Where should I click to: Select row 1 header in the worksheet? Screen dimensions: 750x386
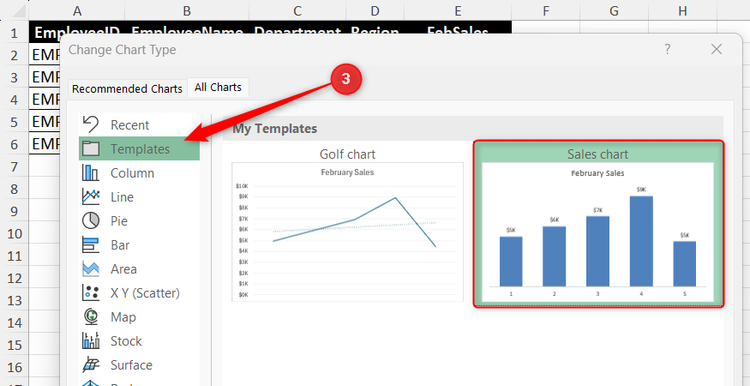(x=14, y=33)
